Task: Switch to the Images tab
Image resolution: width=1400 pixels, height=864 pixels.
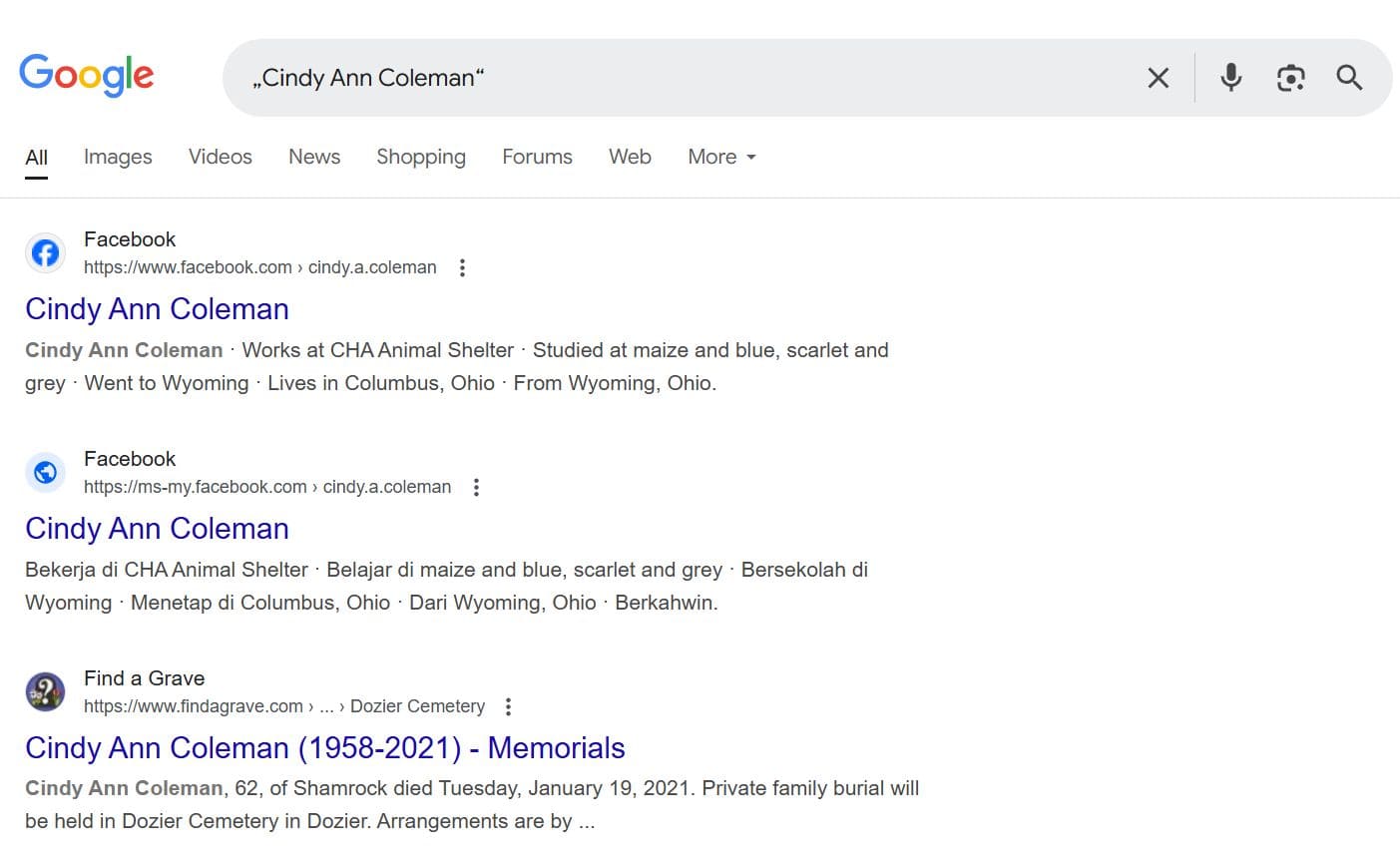Action: click(x=118, y=157)
